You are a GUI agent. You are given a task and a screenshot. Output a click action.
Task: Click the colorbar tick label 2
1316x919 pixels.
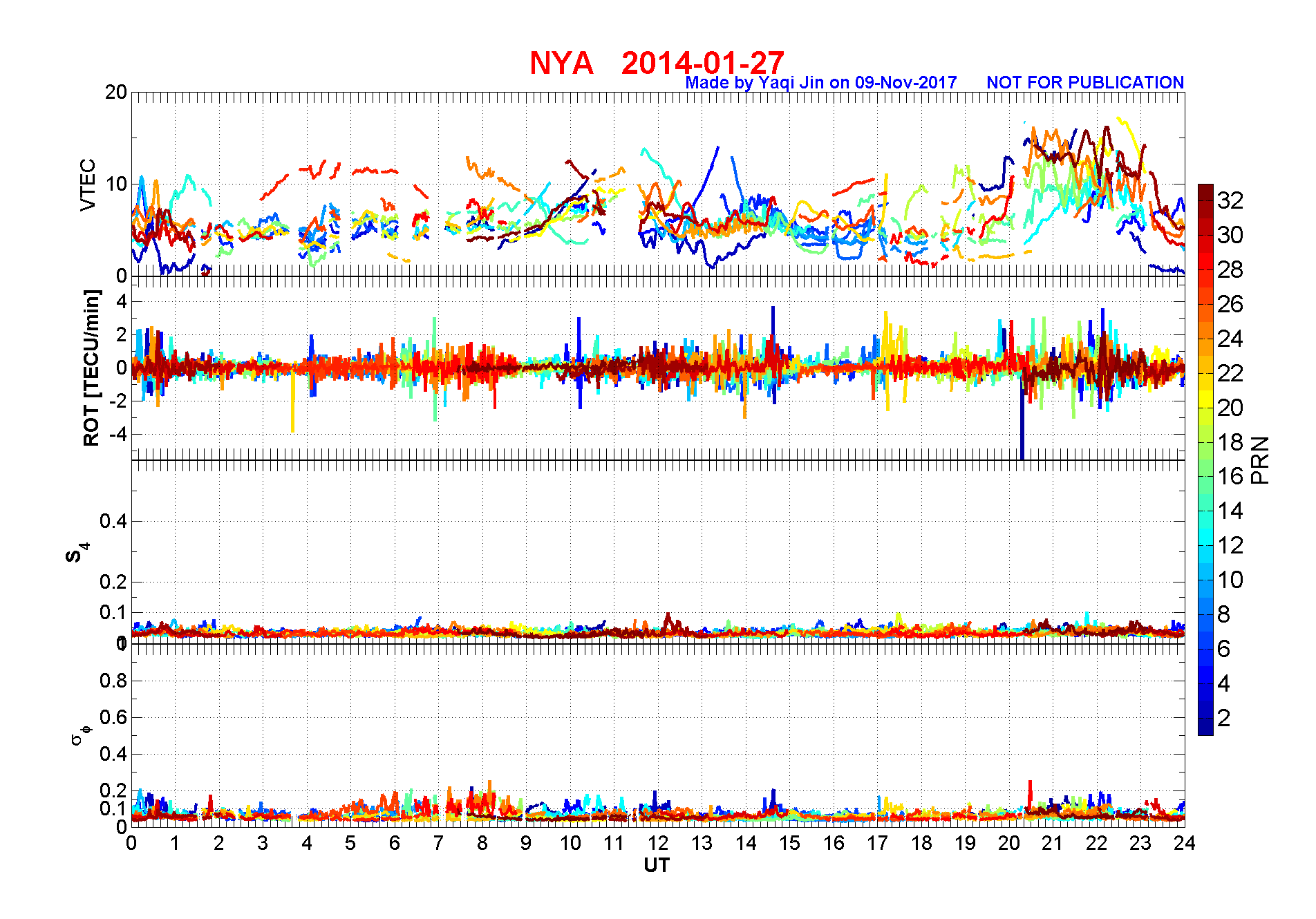(x=1224, y=718)
